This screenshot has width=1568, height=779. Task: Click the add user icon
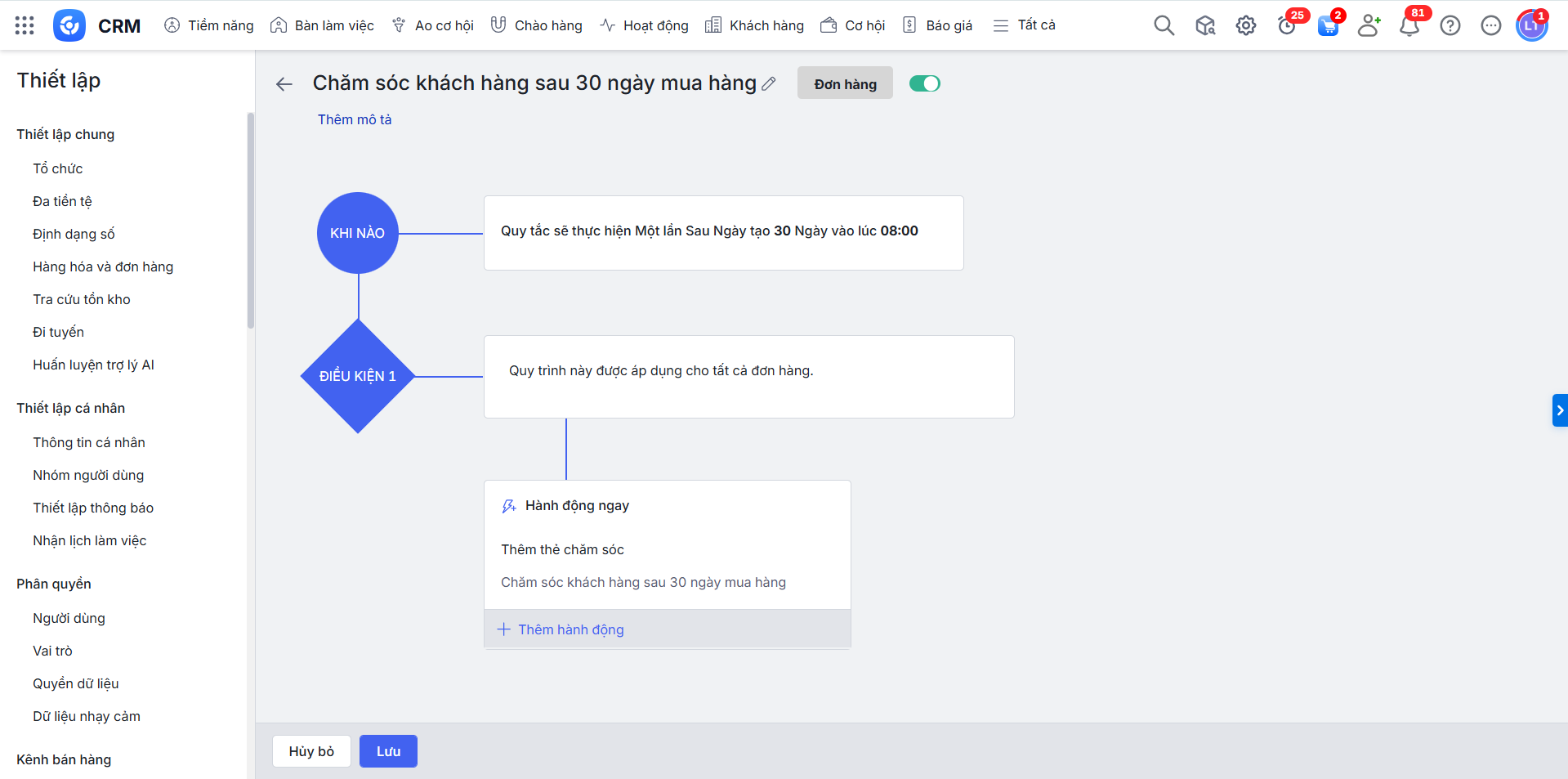(1369, 25)
